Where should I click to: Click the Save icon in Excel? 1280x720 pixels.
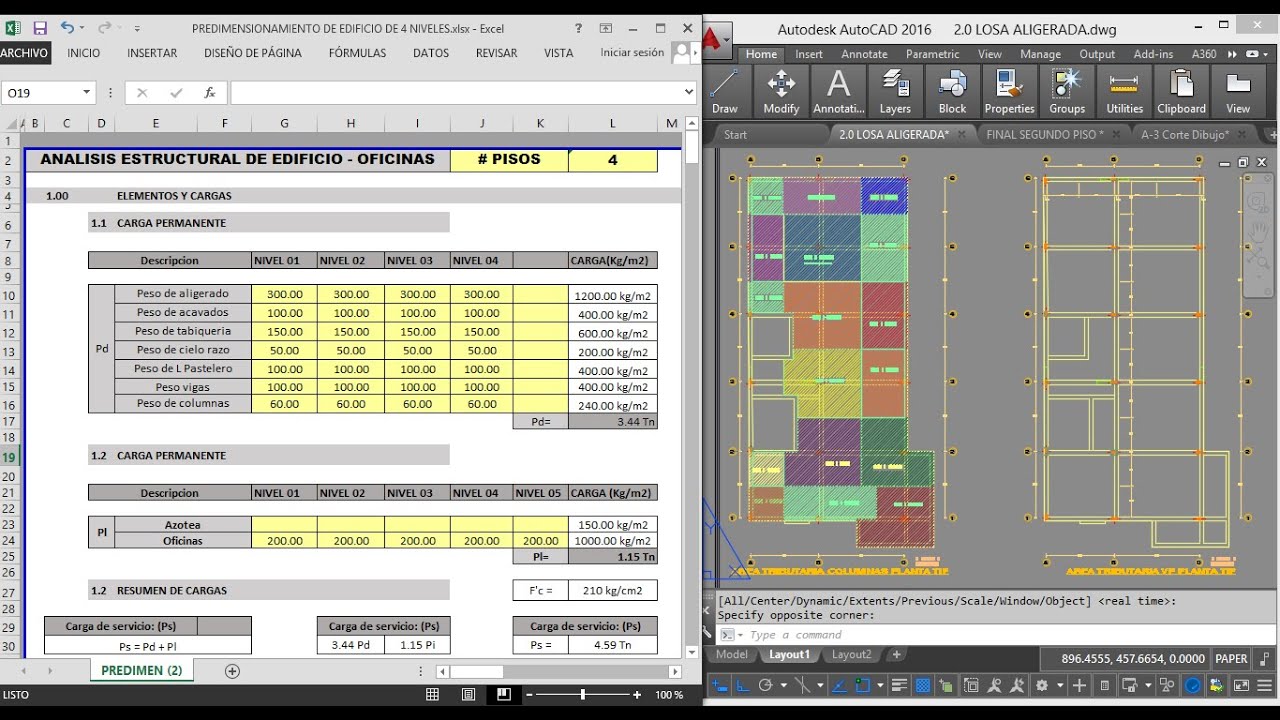tap(40, 28)
